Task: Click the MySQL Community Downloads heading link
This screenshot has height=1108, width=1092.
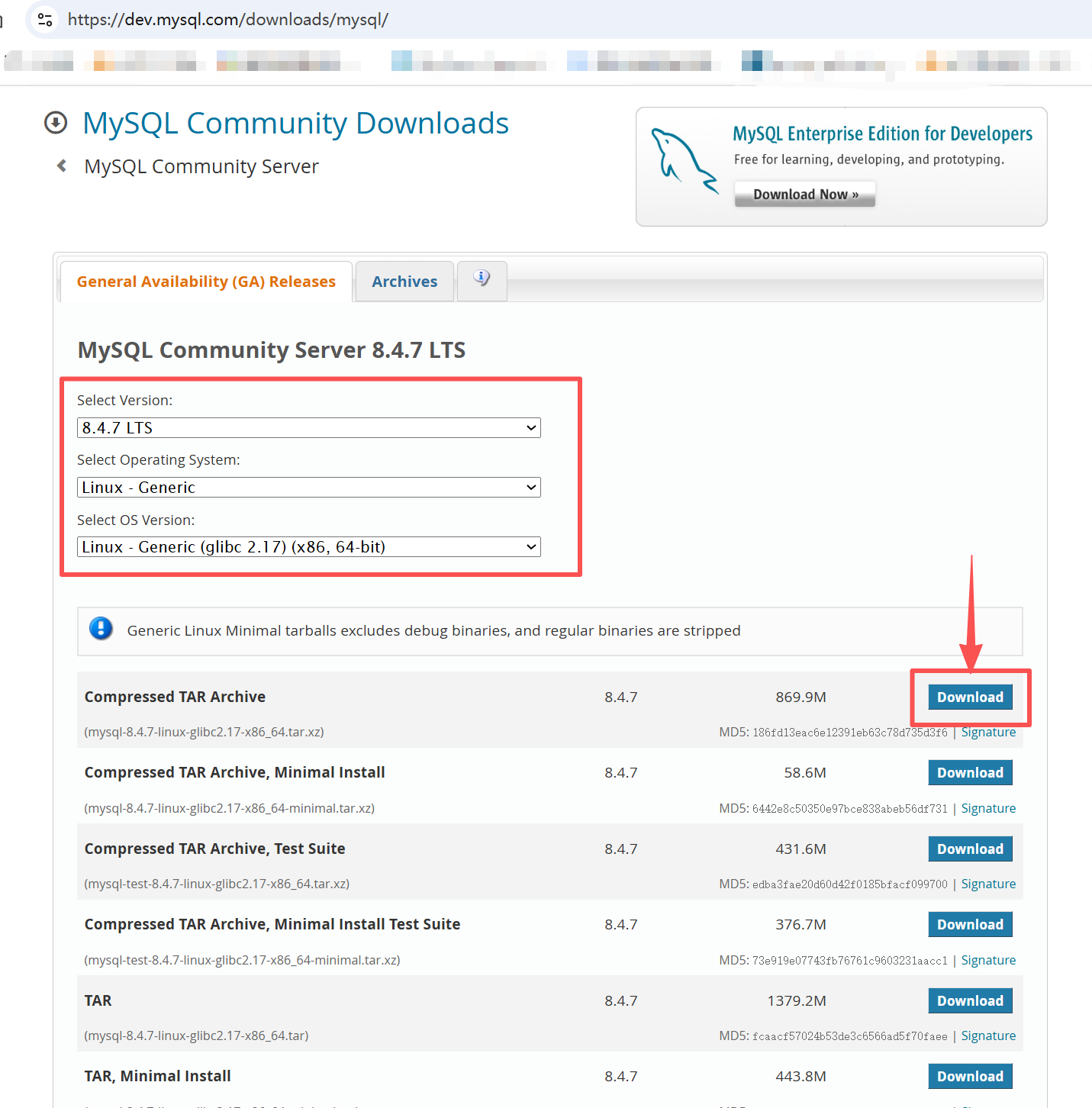Action: click(295, 123)
